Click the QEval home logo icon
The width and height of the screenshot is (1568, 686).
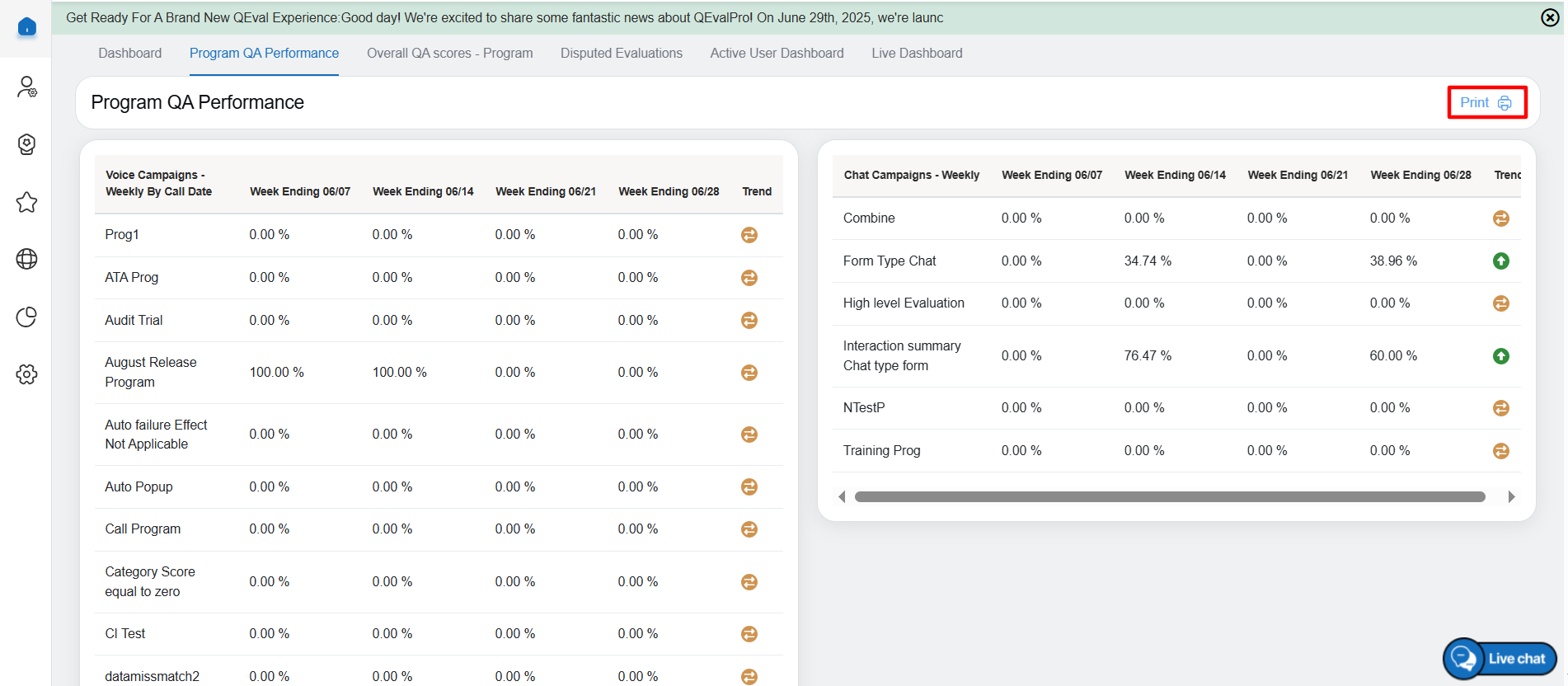point(26,27)
